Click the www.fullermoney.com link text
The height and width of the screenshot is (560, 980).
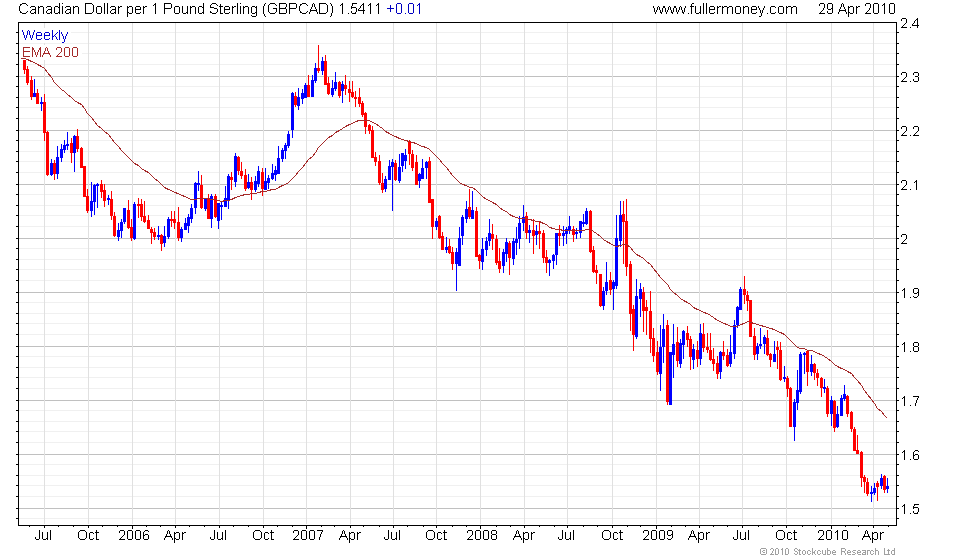pyautogui.click(x=725, y=9)
